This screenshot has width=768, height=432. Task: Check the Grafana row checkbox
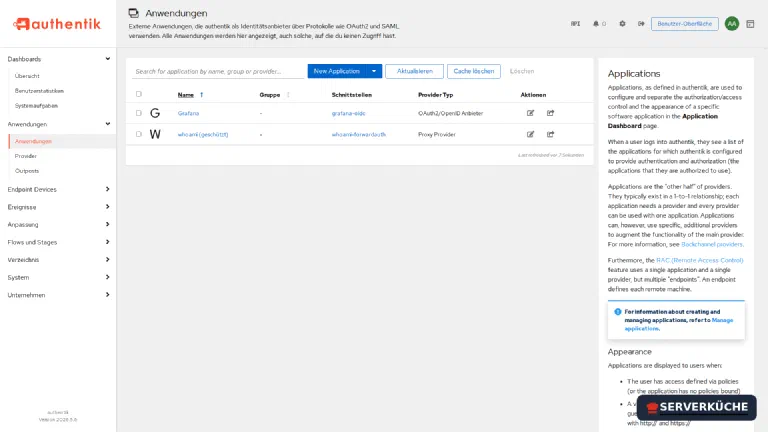(139, 113)
